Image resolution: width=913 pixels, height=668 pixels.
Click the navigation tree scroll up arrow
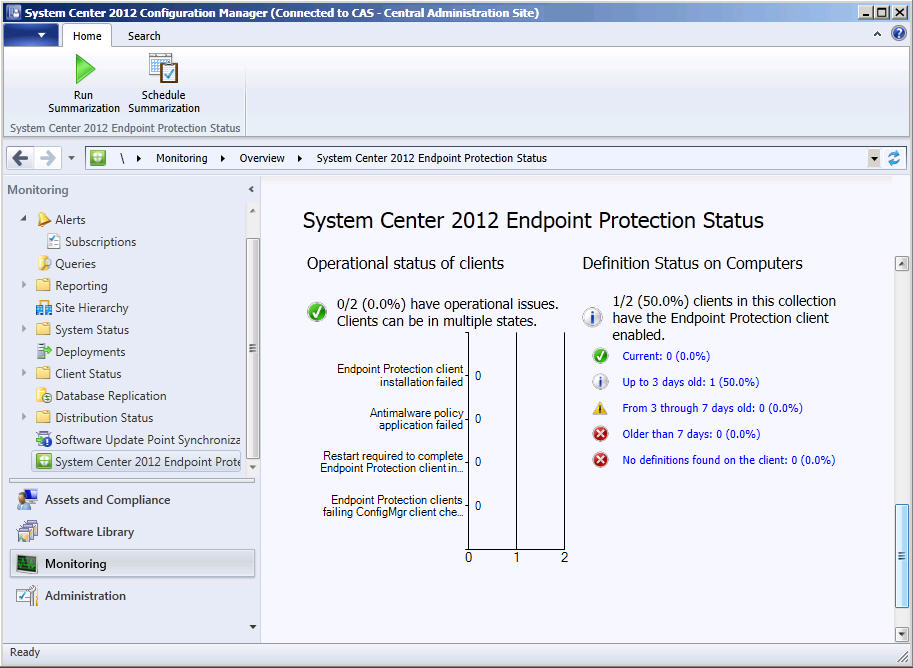pos(253,211)
